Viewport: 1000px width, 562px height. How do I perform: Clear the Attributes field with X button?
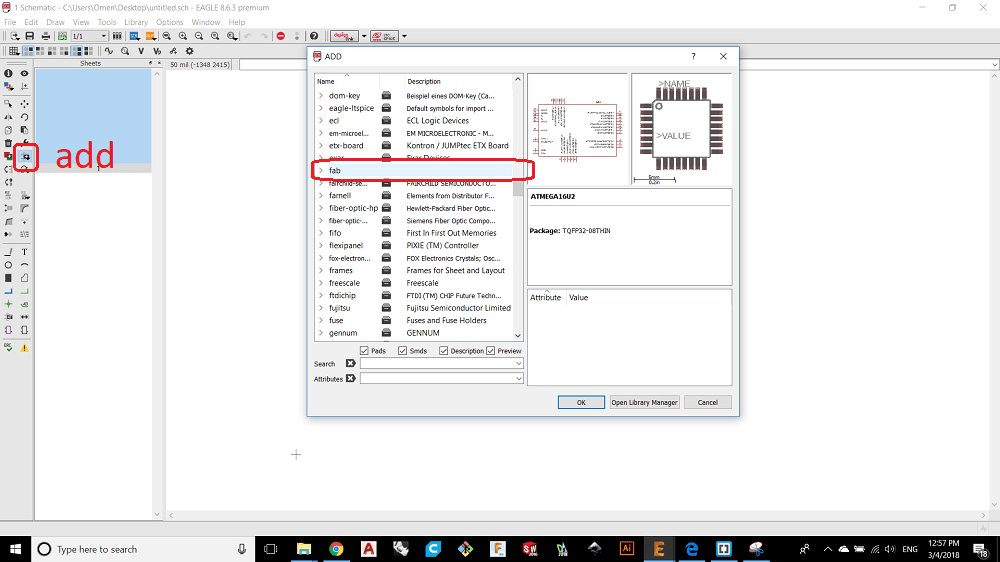pyautogui.click(x=350, y=378)
